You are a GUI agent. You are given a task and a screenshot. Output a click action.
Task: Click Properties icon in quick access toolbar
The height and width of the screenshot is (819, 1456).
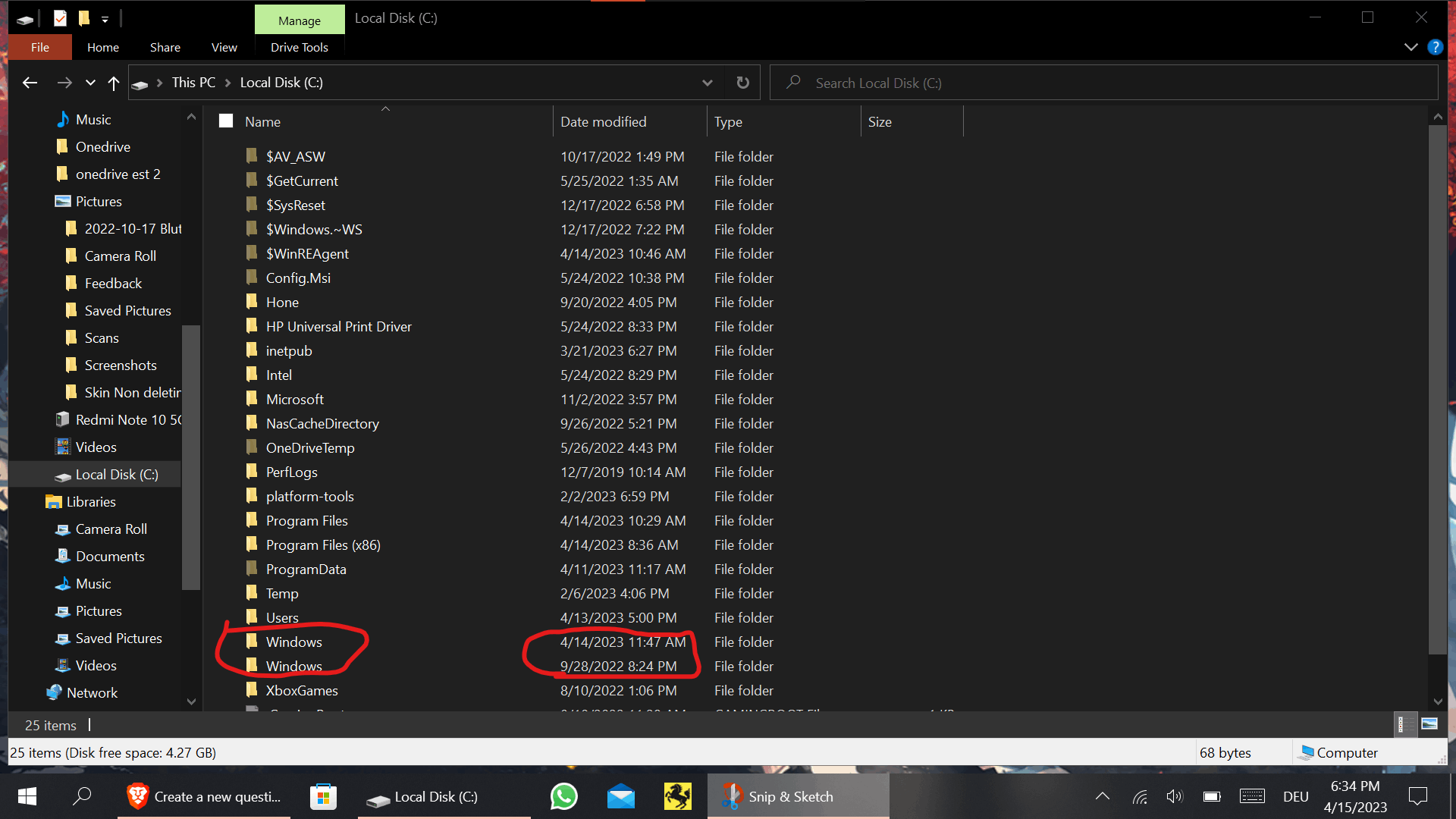(x=60, y=18)
